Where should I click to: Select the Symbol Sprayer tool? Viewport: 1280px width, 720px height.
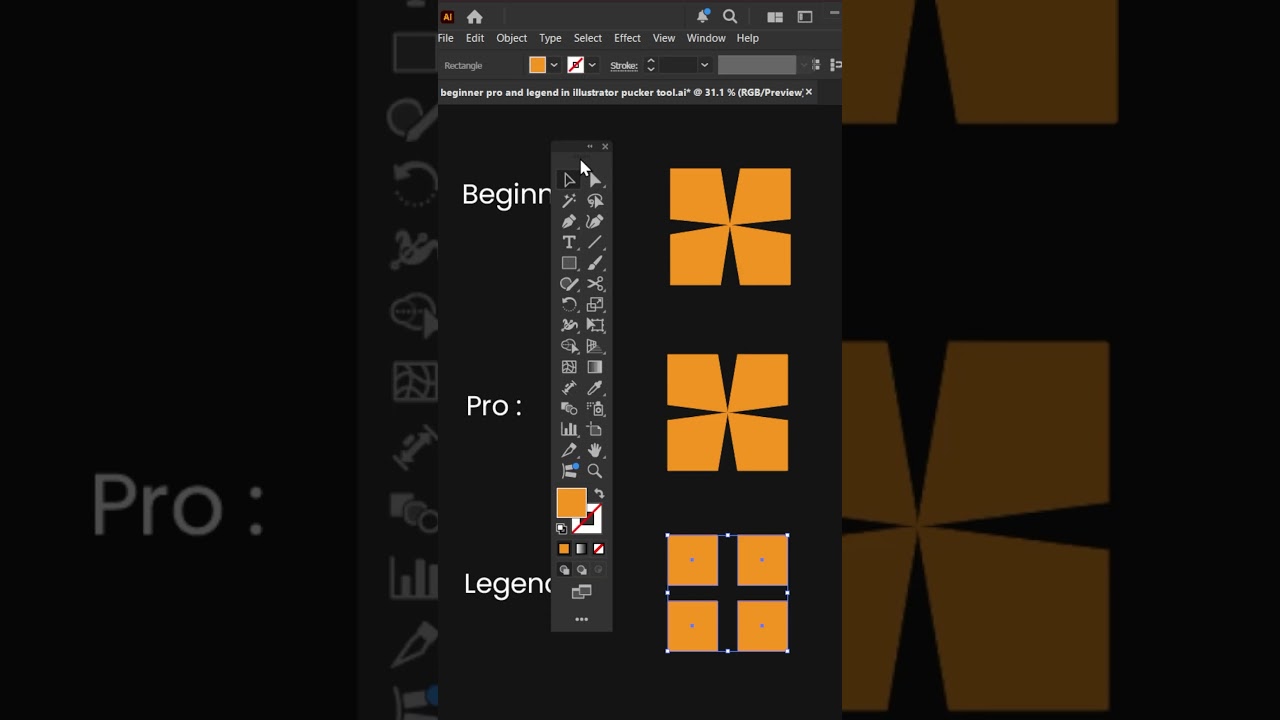click(595, 409)
